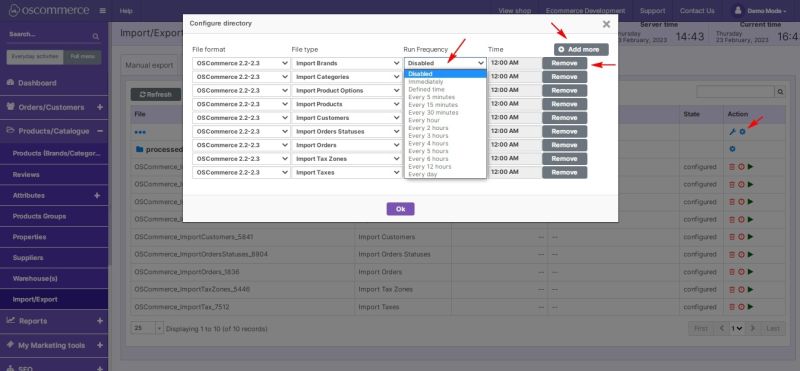800x371 pixels.
Task: Expand the Reports sidebar section
Action: (x=99, y=321)
